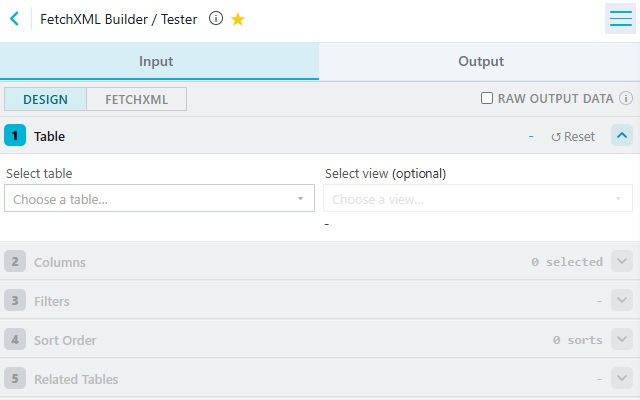Open the hamburger menu
This screenshot has width=640, height=400.
620,18
